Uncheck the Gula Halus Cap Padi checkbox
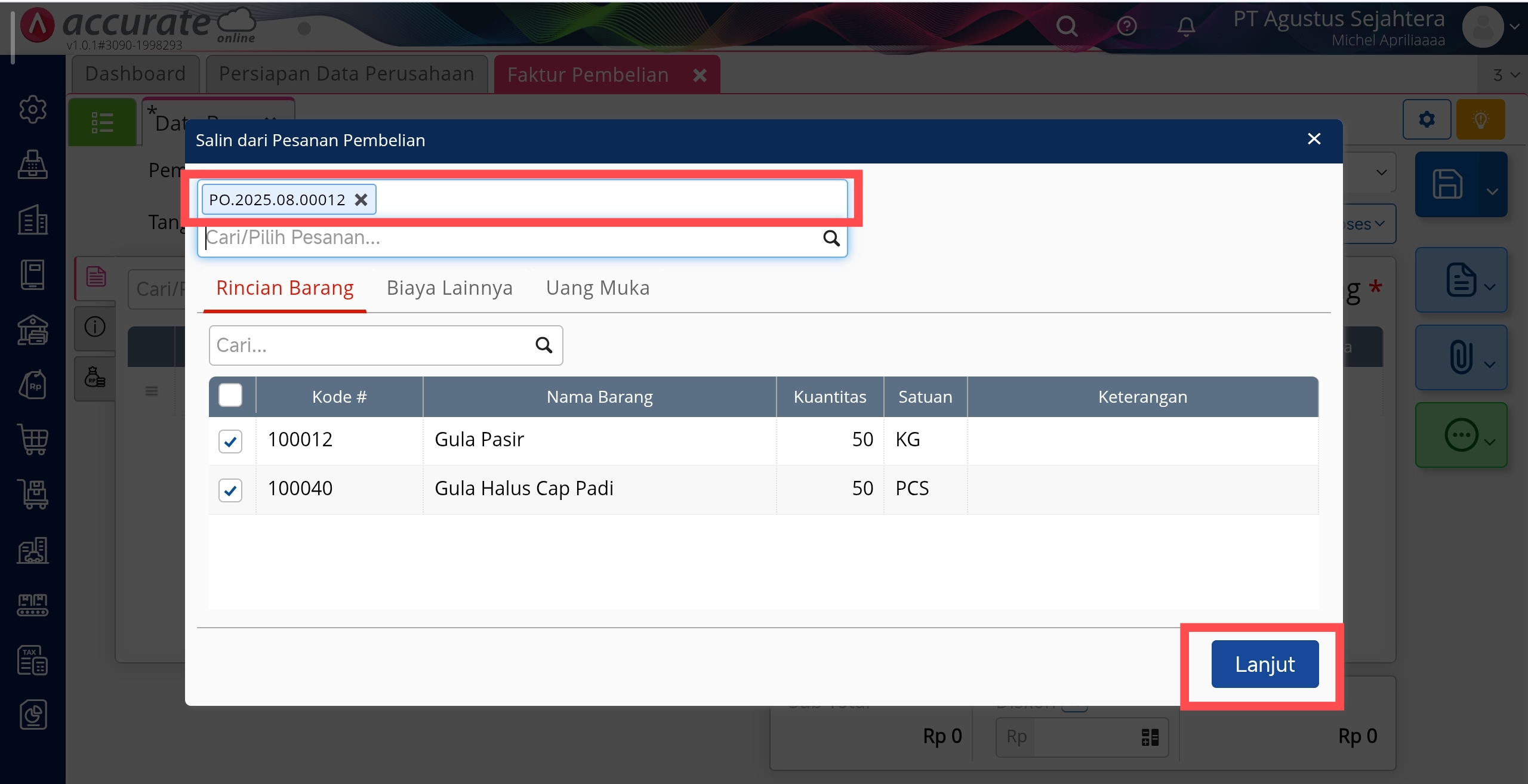The image size is (1528, 784). (x=230, y=490)
